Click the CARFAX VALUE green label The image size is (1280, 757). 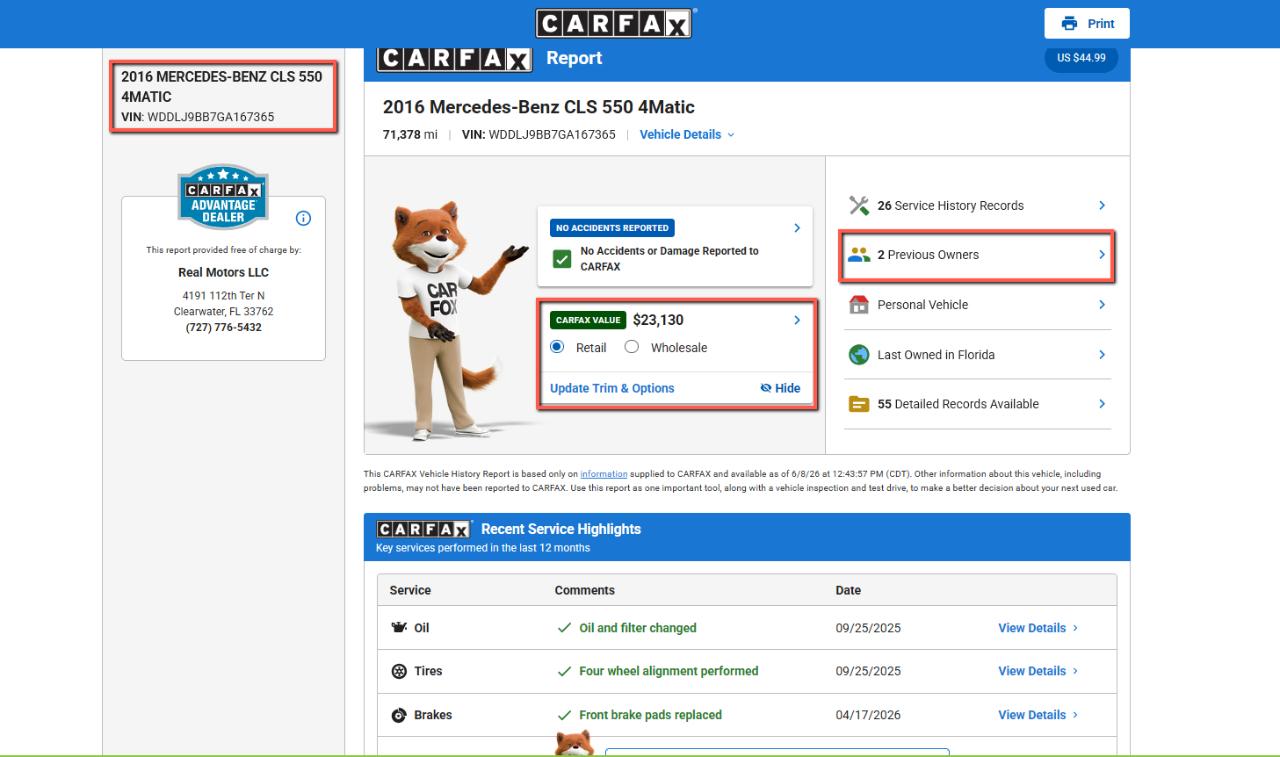pyautogui.click(x=588, y=320)
